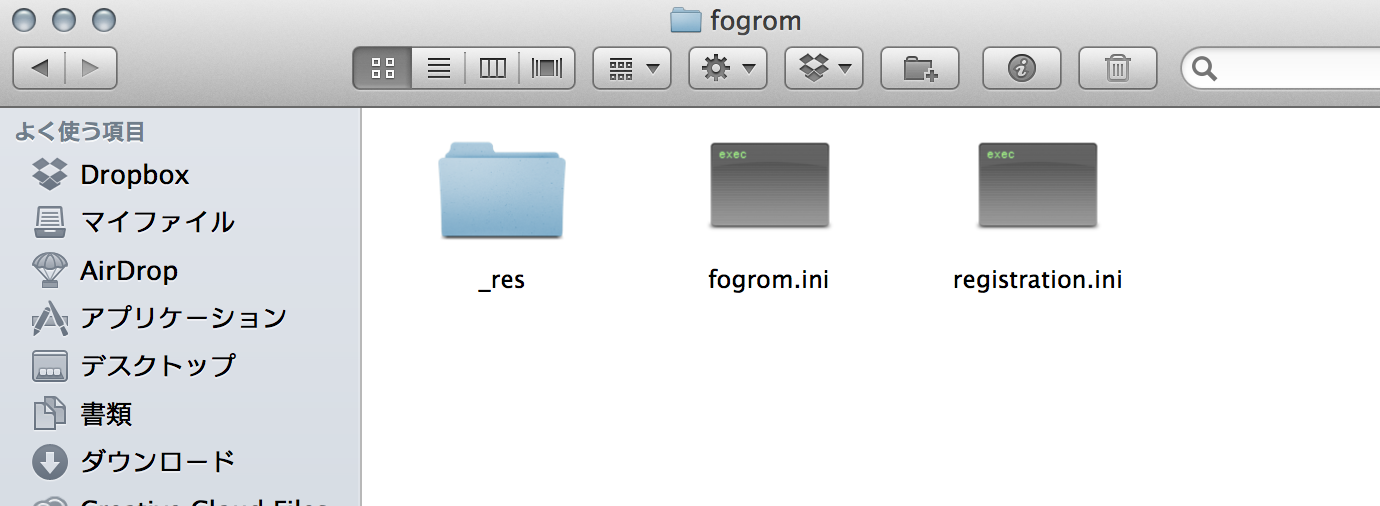Create a new folder with toolbar button
The height and width of the screenshot is (506, 1380).
[920, 68]
